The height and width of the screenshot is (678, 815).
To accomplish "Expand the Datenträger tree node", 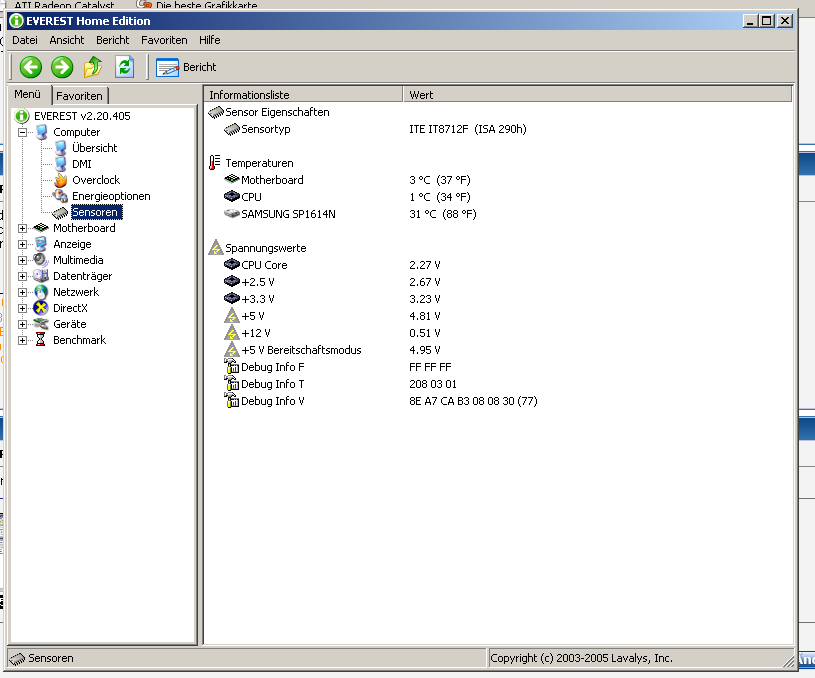I will [x=22, y=277].
